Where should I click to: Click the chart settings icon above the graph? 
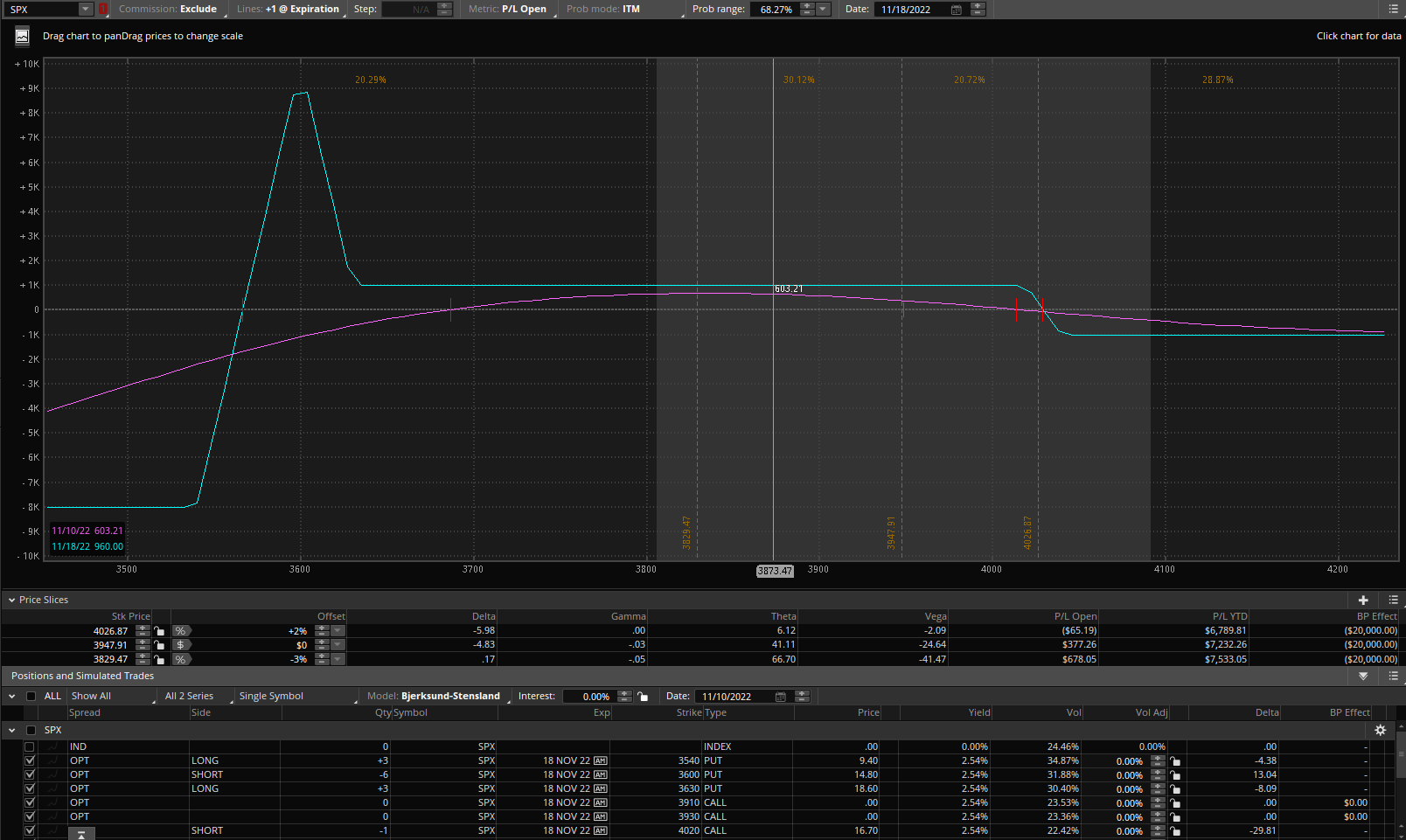click(22, 36)
